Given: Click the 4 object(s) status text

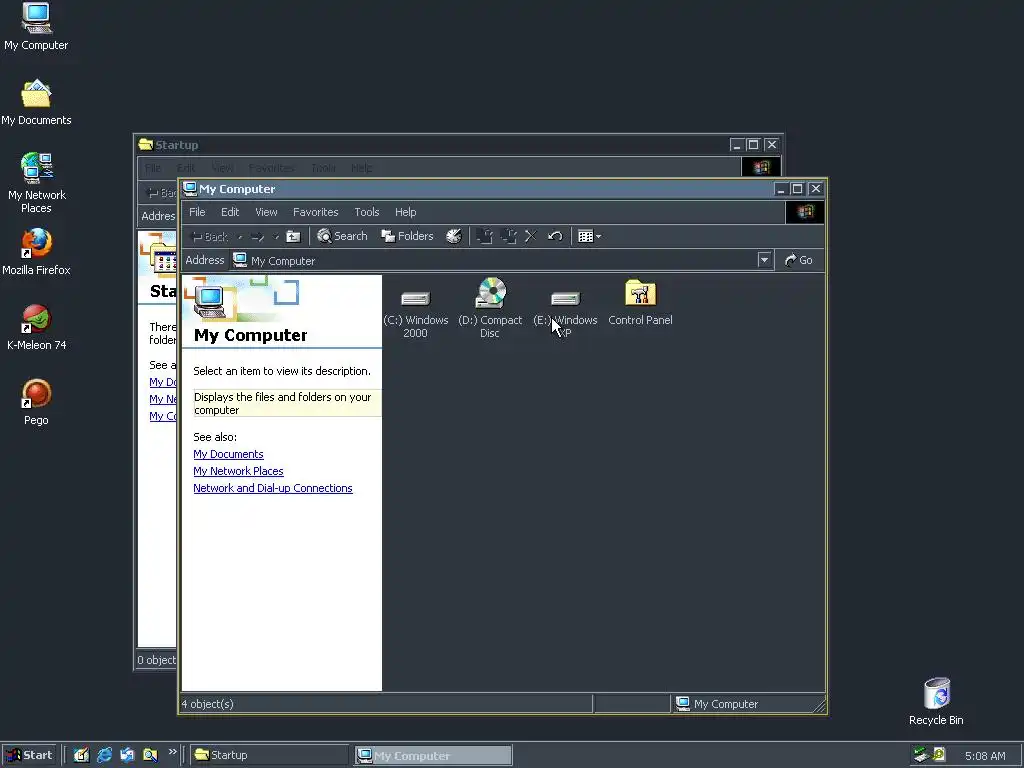Looking at the screenshot, I should pyautogui.click(x=208, y=704).
